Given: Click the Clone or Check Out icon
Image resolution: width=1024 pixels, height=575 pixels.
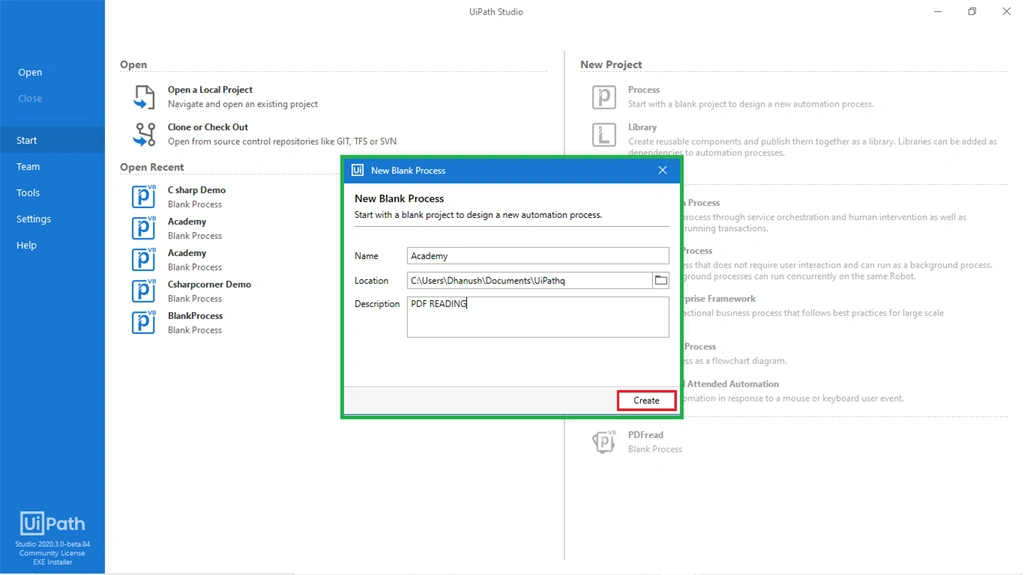Looking at the screenshot, I should (144, 134).
